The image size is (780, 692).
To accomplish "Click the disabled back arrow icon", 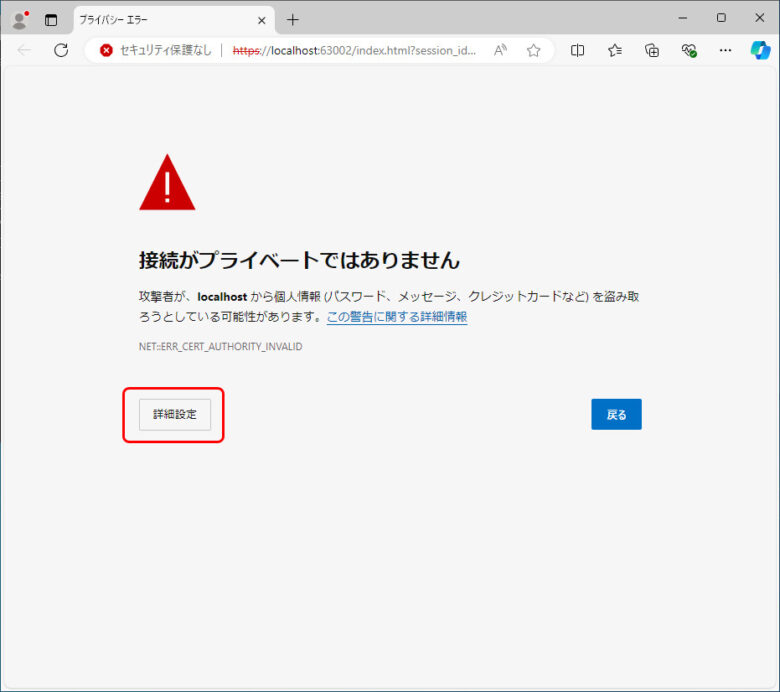I will [24, 50].
